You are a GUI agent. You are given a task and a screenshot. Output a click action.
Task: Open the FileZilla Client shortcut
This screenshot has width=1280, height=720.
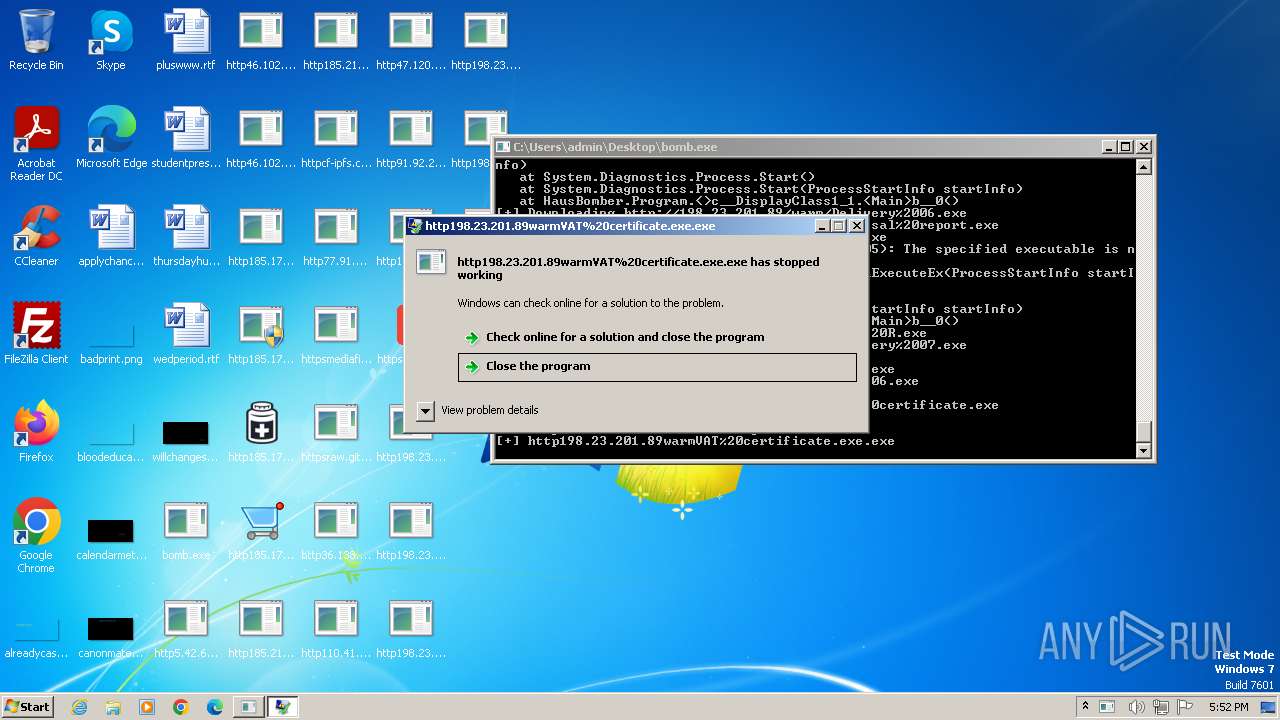pyautogui.click(x=36, y=334)
